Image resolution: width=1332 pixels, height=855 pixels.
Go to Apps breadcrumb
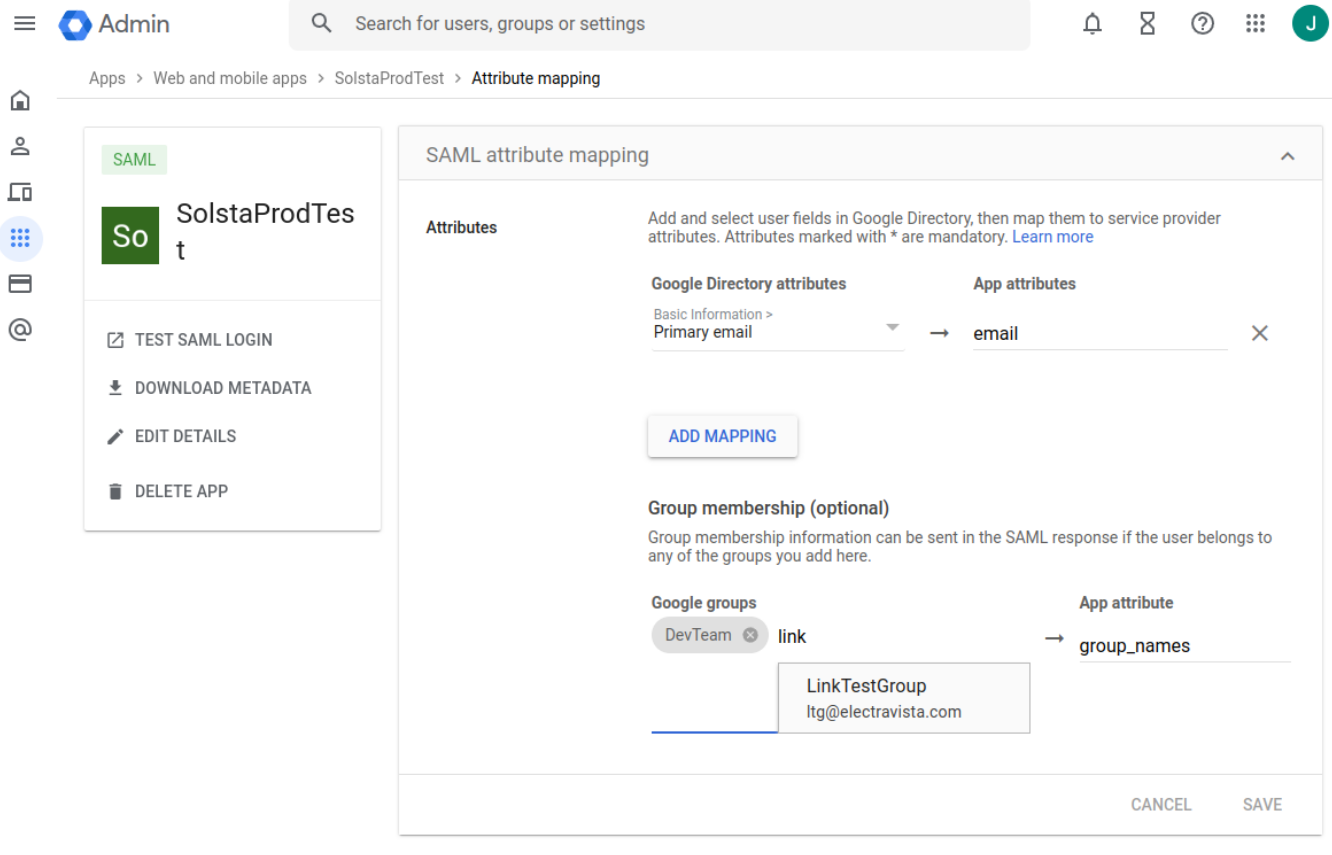click(x=107, y=78)
